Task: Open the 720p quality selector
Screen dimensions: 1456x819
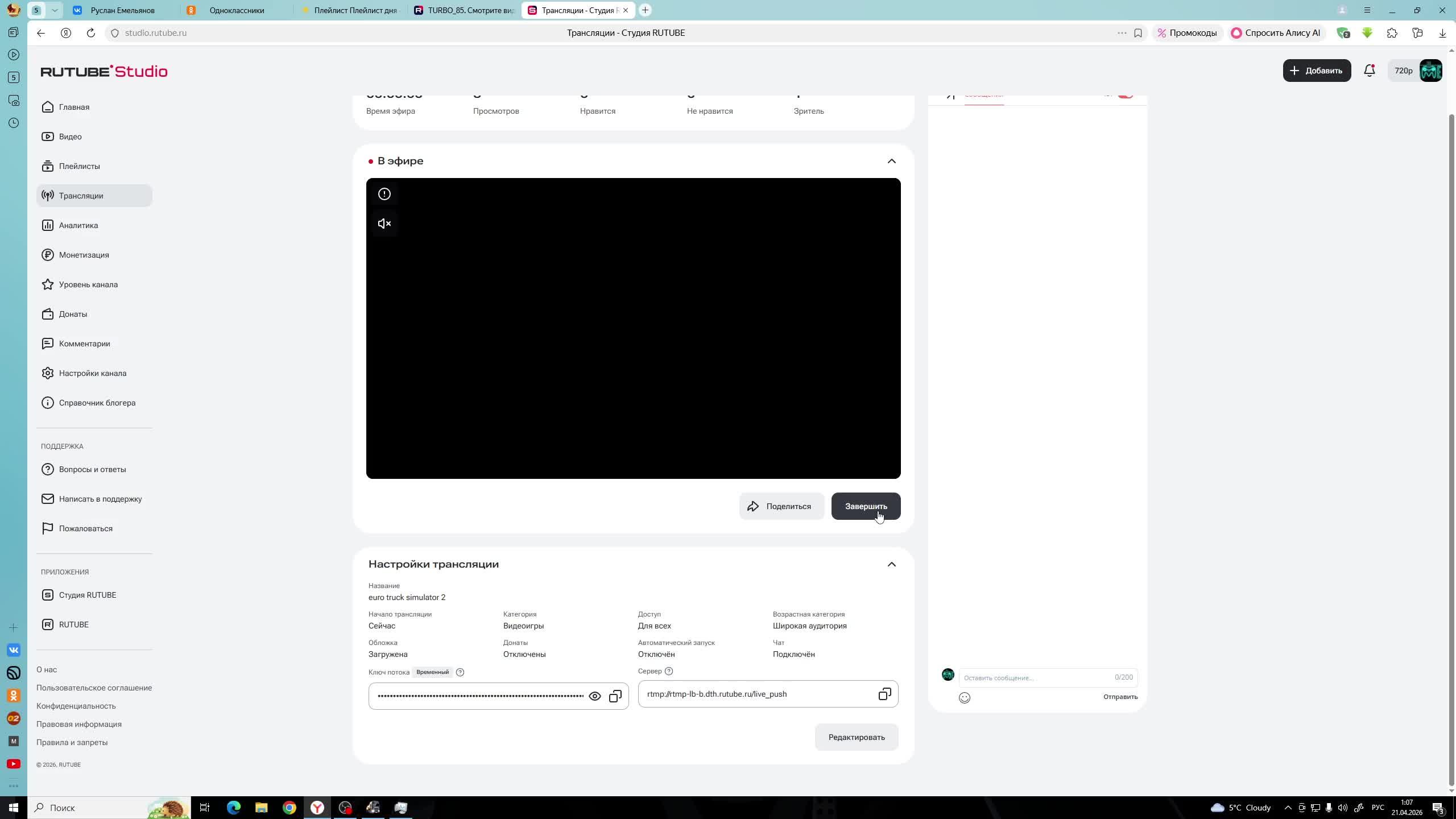Action: click(x=1403, y=71)
